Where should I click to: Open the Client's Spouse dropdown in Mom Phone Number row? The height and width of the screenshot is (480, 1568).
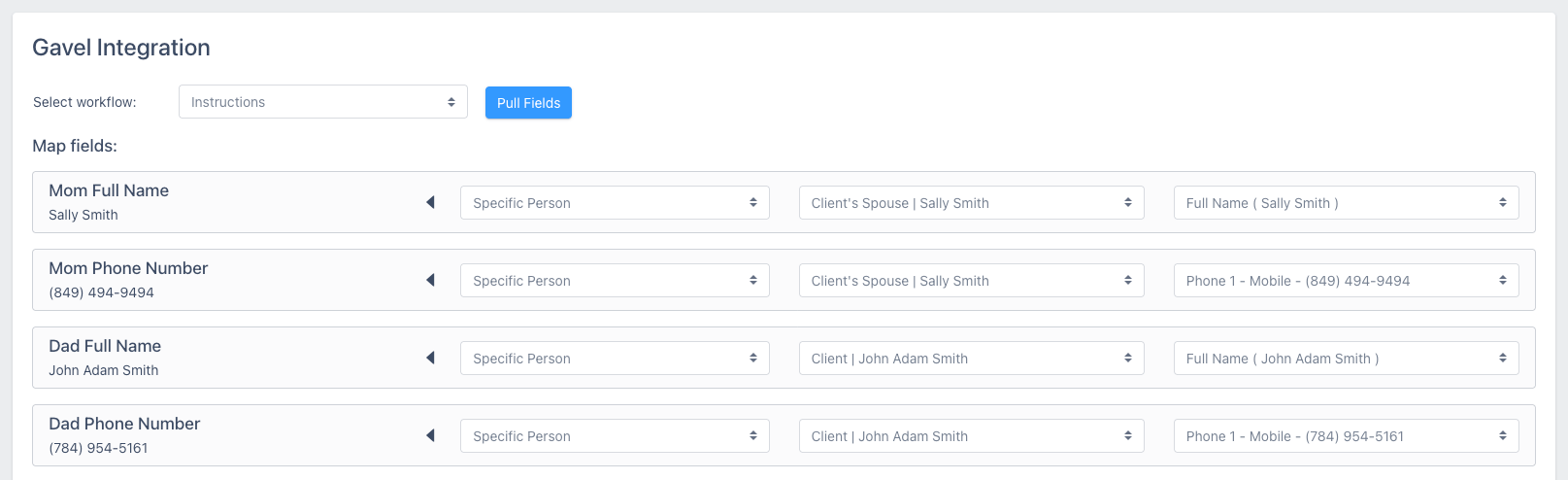[x=971, y=281]
